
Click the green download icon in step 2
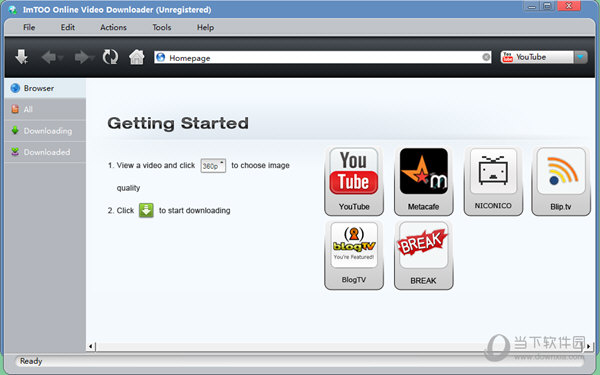coord(146,210)
